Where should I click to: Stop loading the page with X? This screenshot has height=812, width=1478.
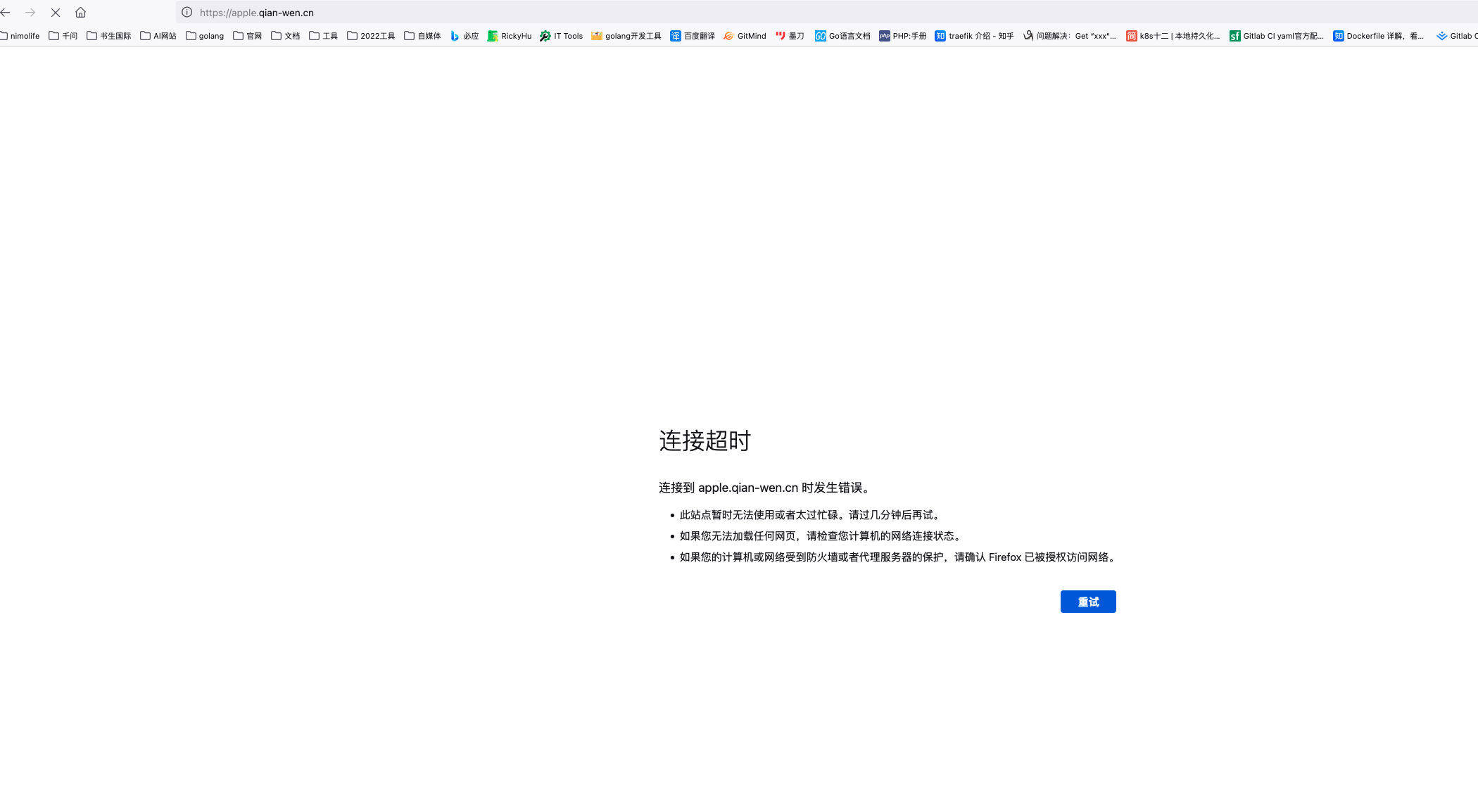(x=56, y=13)
